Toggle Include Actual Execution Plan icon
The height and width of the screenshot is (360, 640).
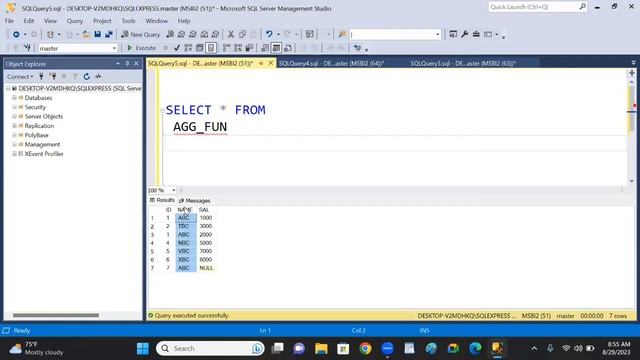(227, 48)
